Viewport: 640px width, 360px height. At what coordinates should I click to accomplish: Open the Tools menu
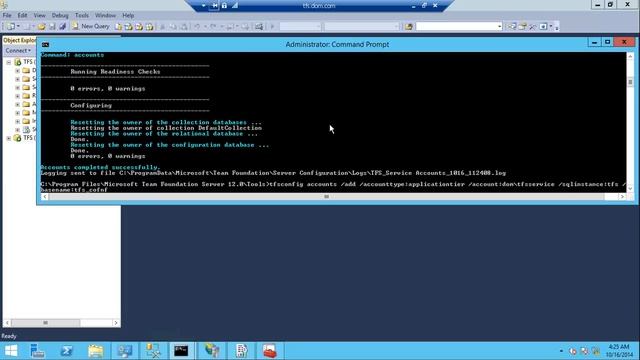pos(82,16)
